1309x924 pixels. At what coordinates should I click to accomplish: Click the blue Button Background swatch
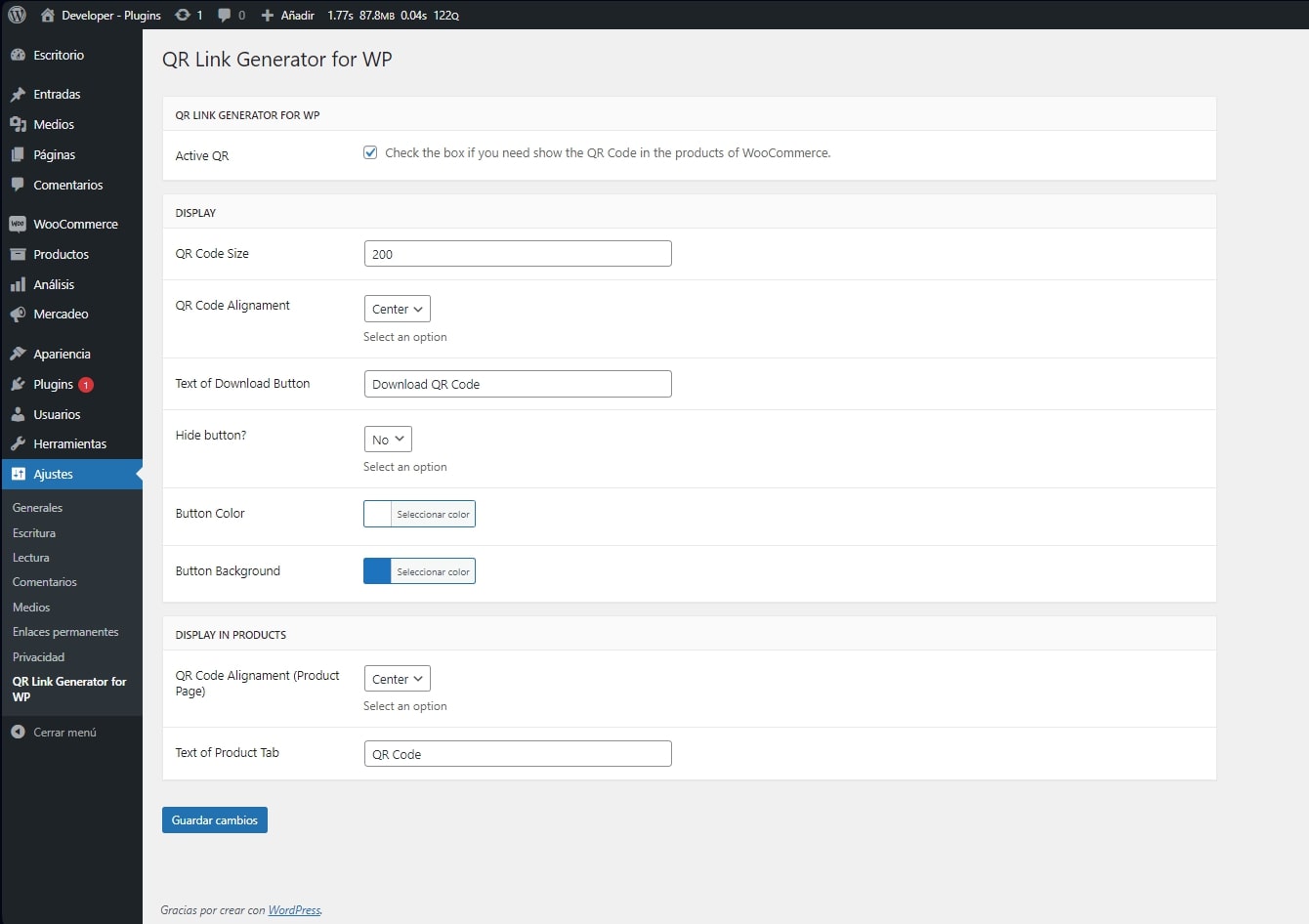[377, 571]
